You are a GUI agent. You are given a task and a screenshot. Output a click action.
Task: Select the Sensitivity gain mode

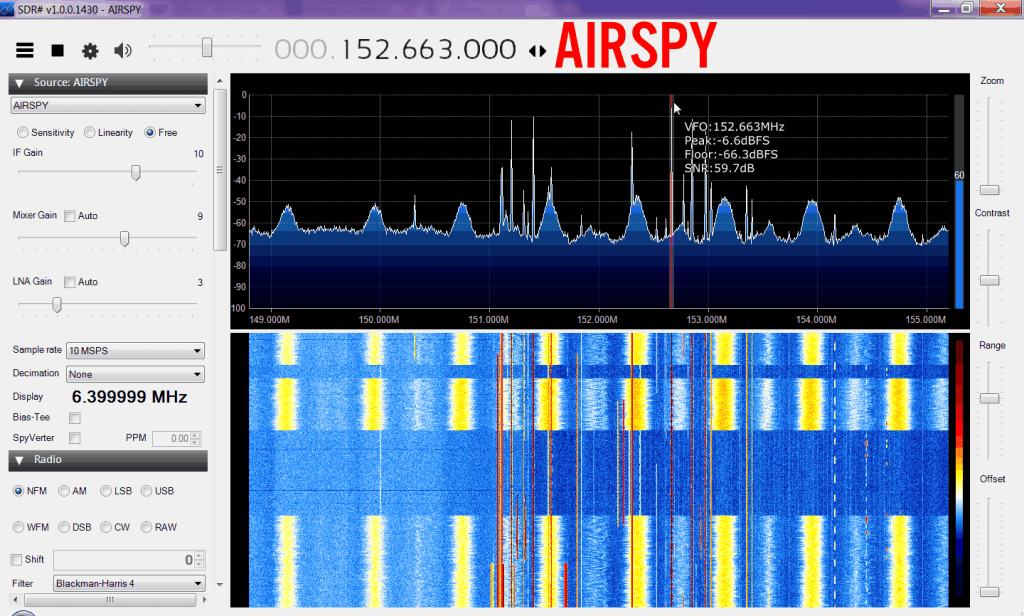(22, 132)
